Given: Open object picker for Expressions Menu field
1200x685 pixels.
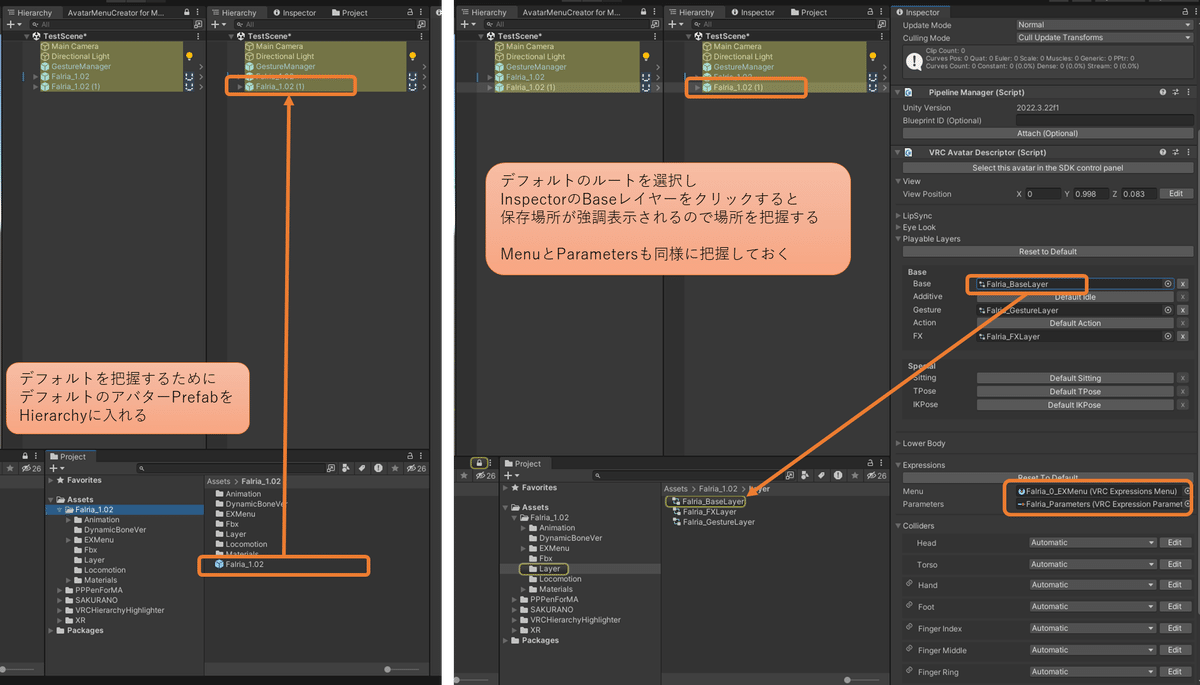Looking at the screenshot, I should (1187, 491).
